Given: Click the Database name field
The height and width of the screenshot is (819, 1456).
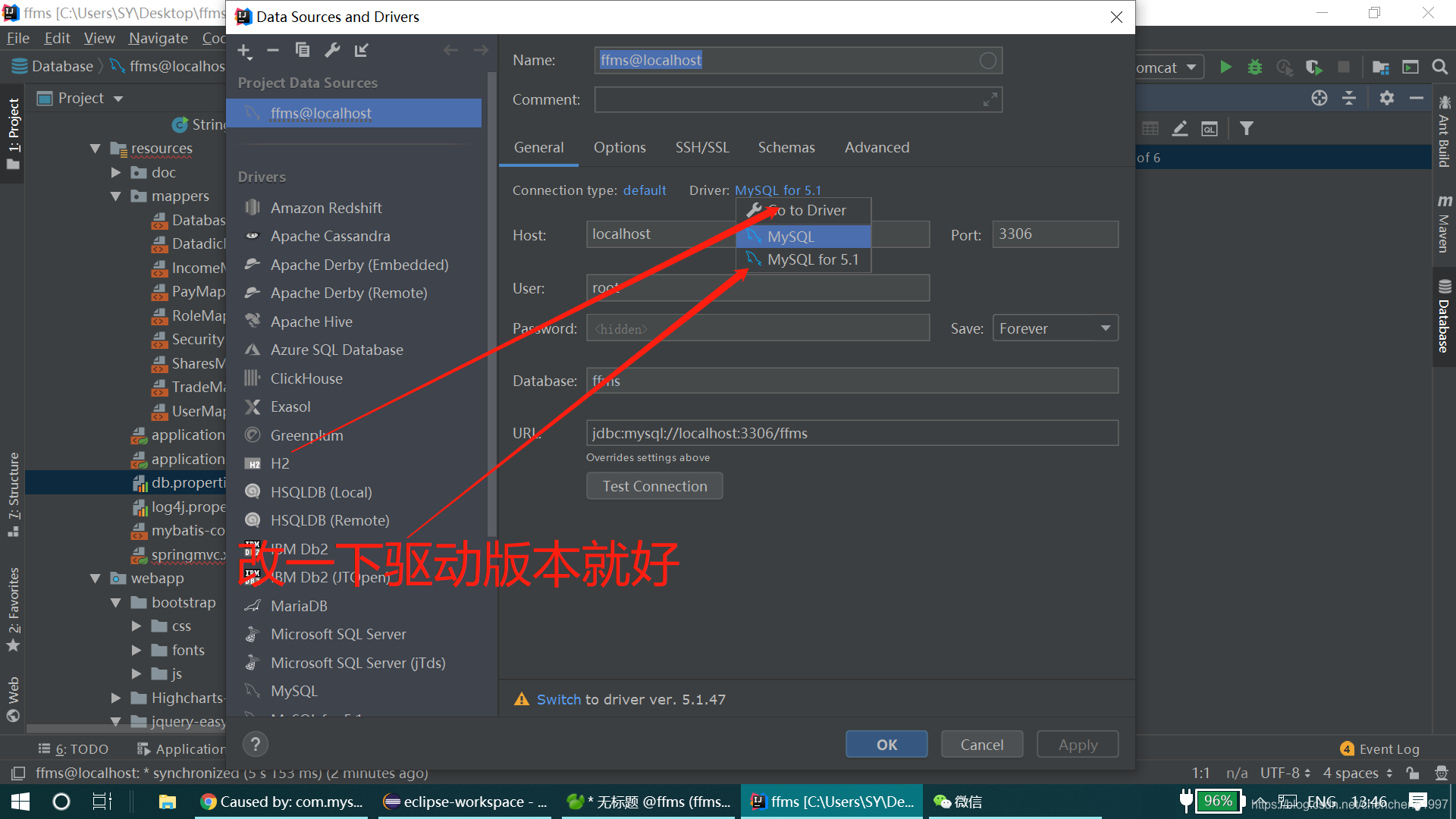Looking at the screenshot, I should click(x=852, y=381).
